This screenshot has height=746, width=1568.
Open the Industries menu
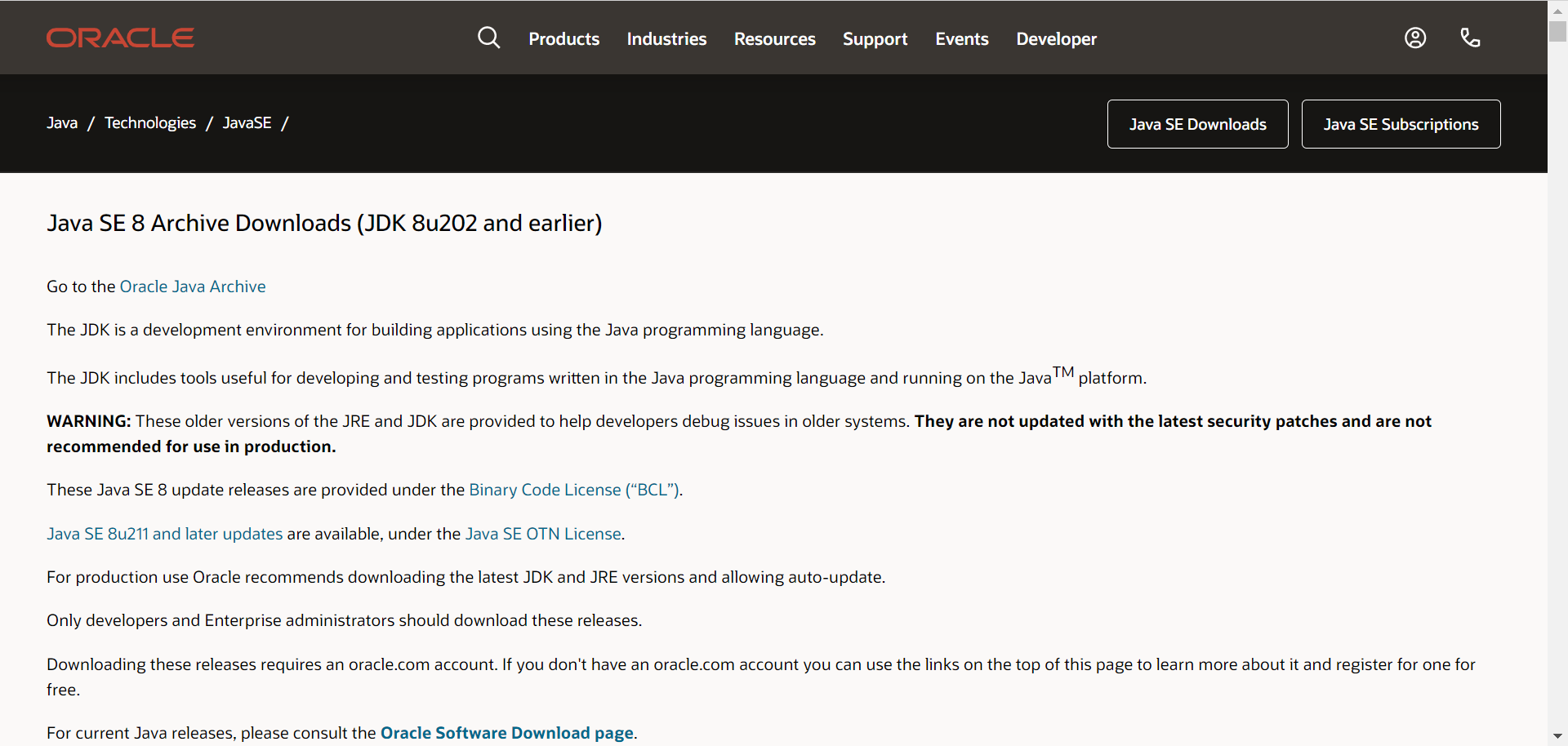coord(666,39)
